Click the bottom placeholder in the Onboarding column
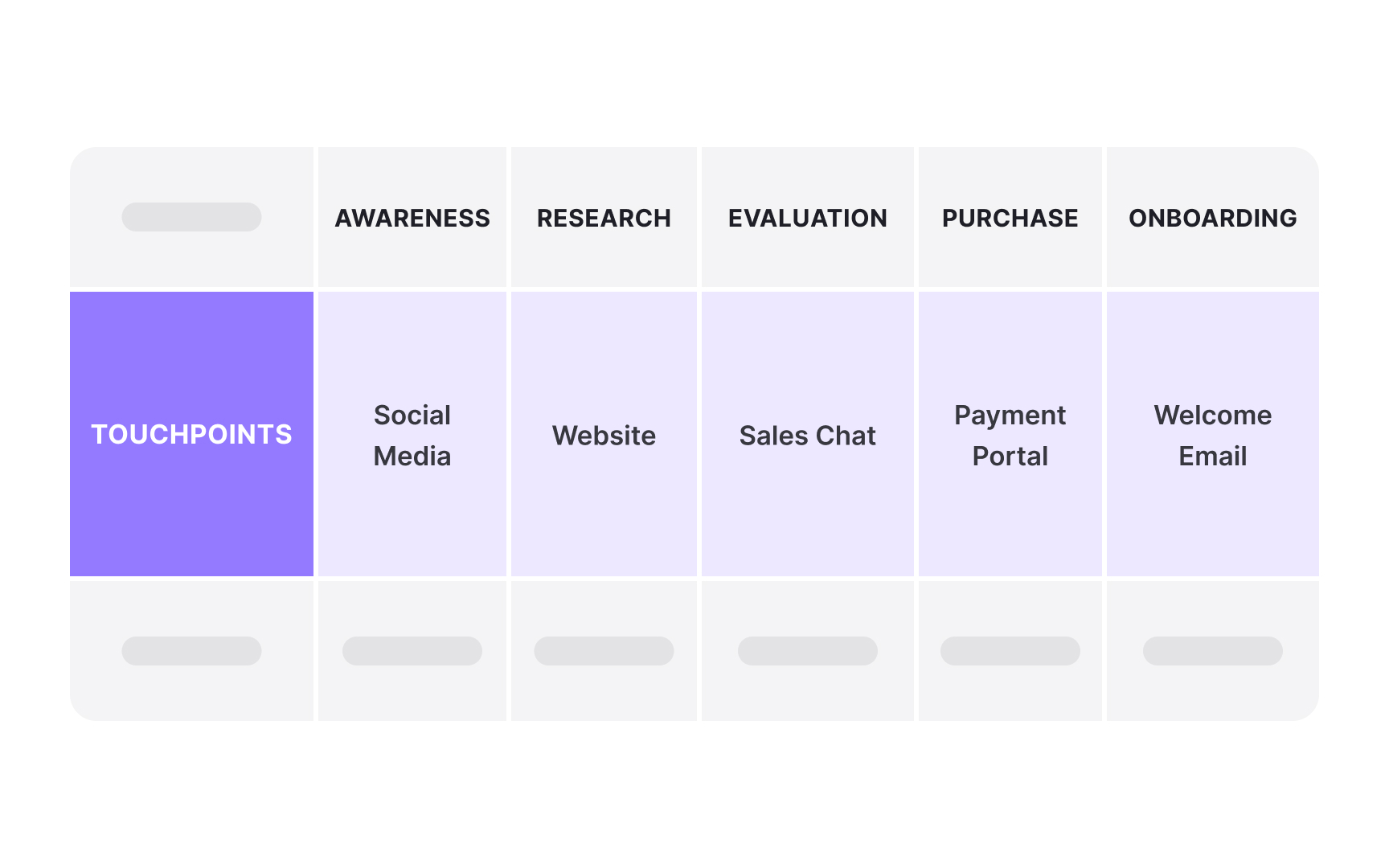 tap(1212, 651)
